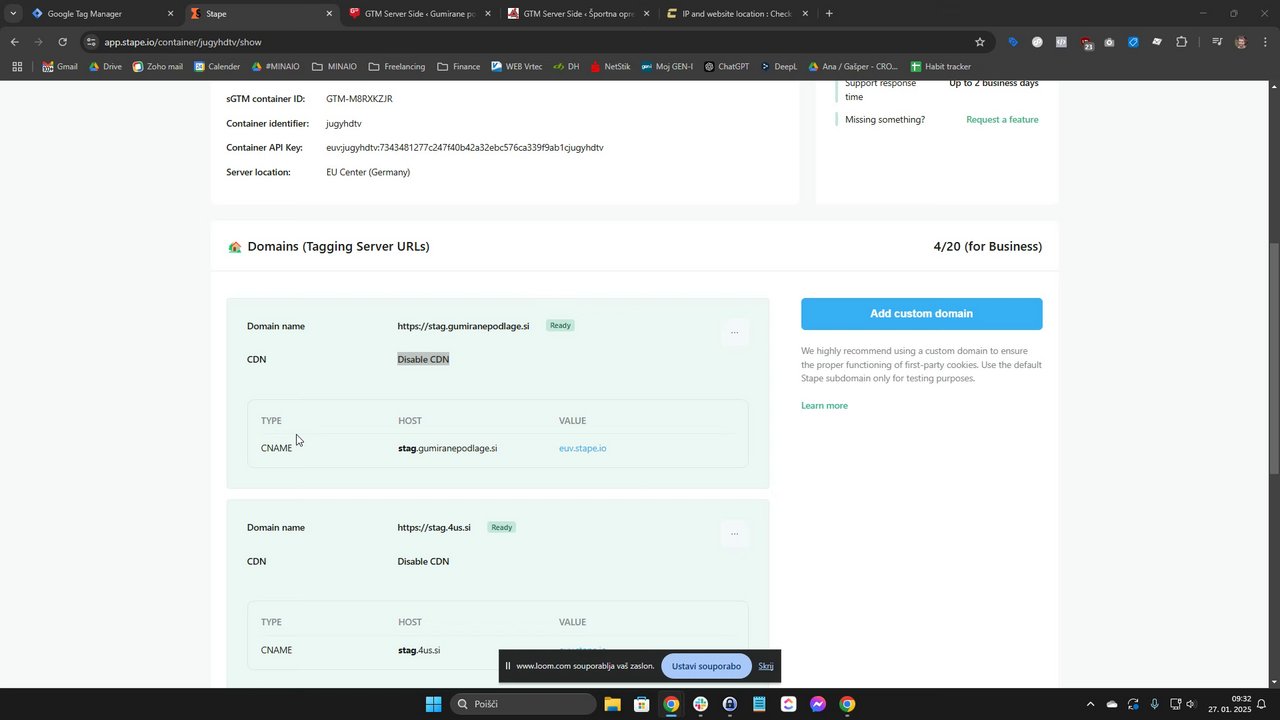Click the browser back arrow
1280x720 pixels.
coord(14,42)
